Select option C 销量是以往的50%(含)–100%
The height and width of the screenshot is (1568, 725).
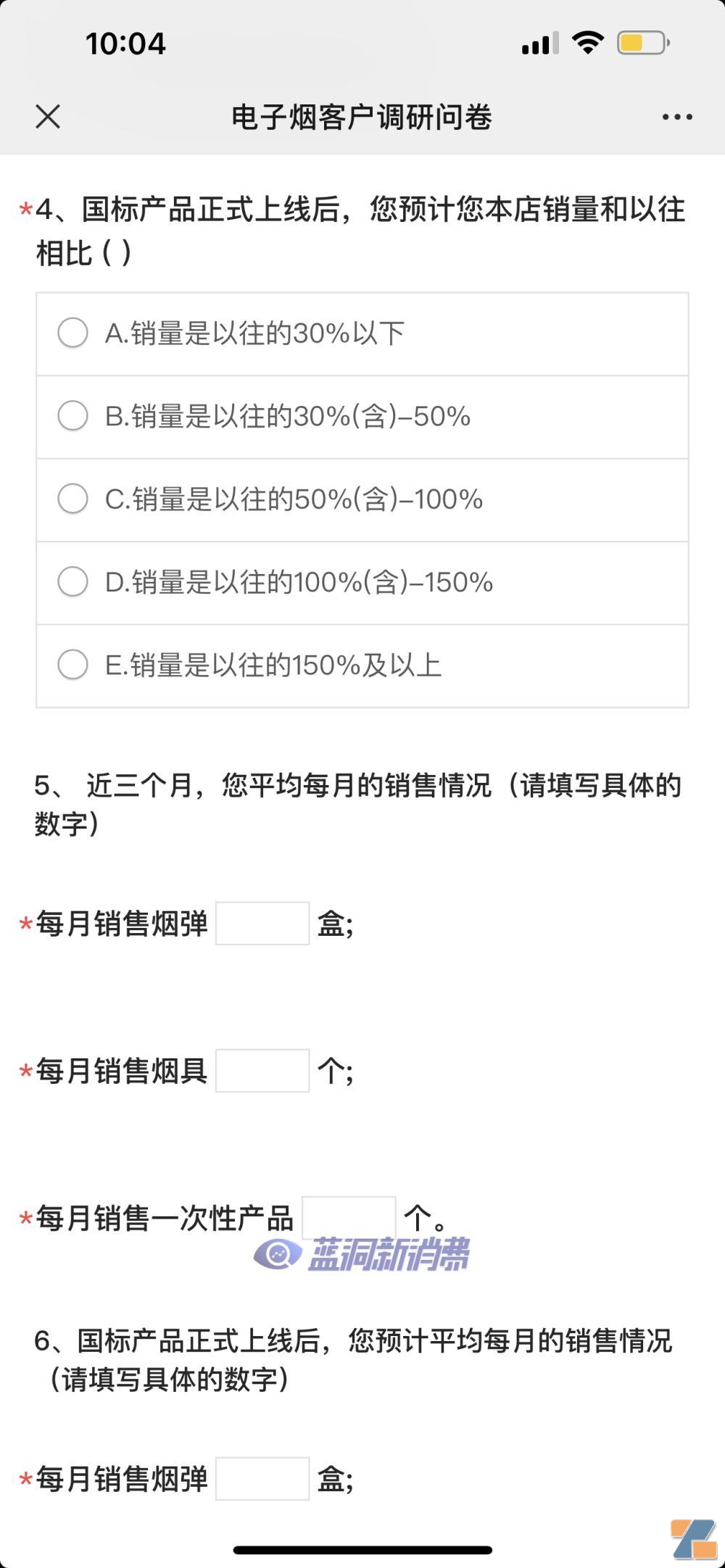(72, 499)
